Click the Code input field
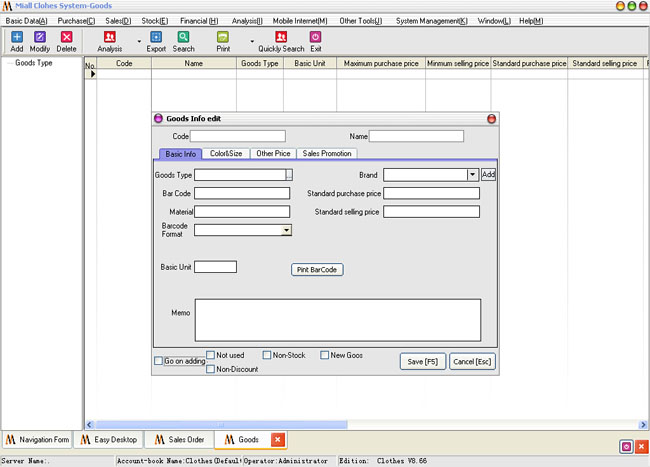650x467 pixels. click(238, 136)
